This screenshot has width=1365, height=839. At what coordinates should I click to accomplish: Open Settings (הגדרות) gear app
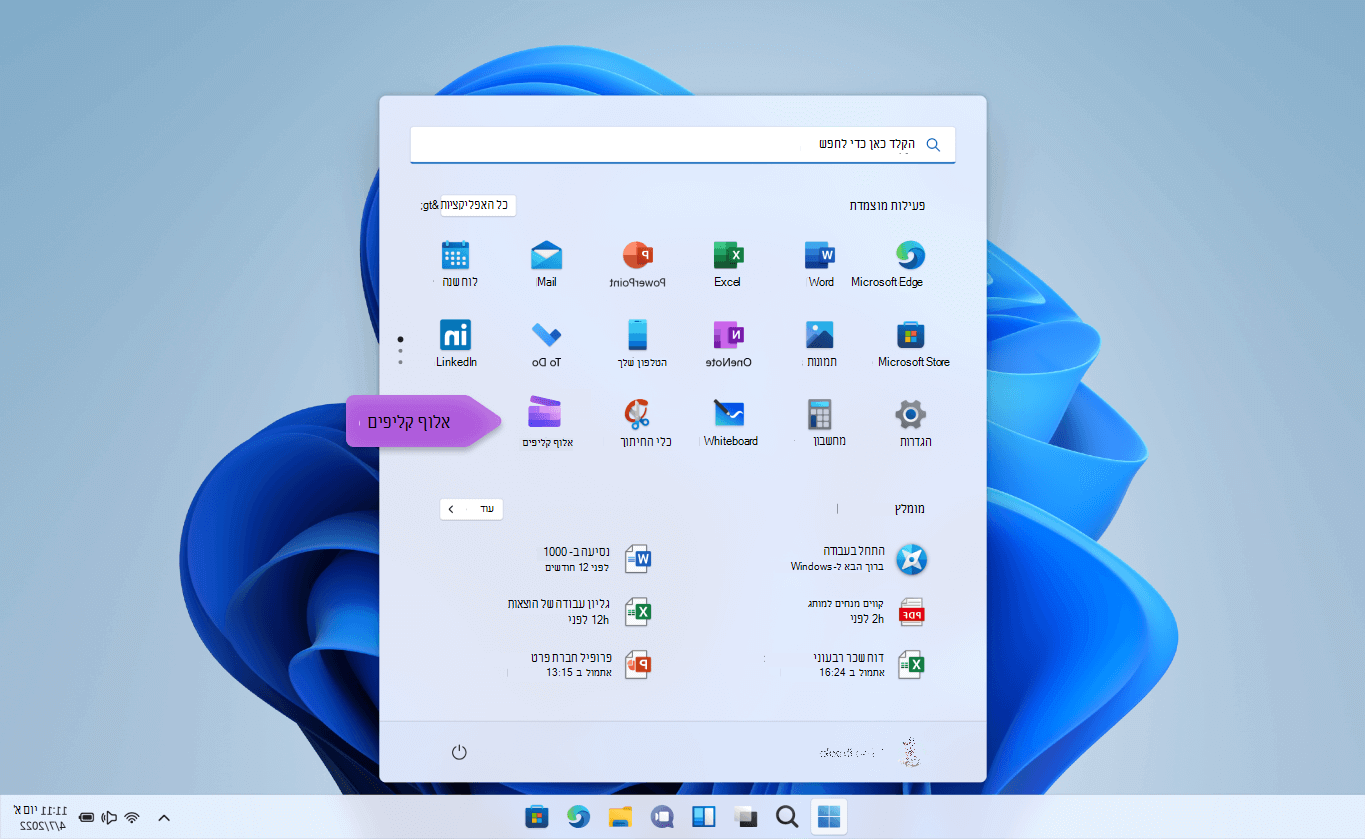tap(910, 414)
